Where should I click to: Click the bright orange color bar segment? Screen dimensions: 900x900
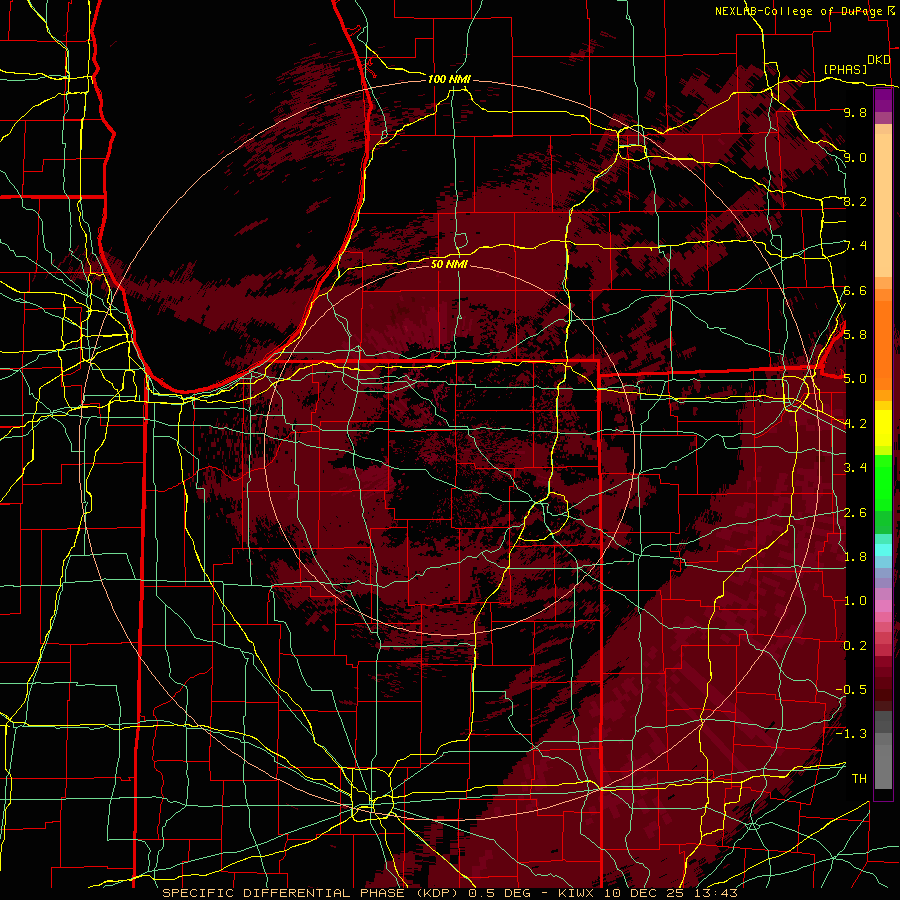pos(883,345)
